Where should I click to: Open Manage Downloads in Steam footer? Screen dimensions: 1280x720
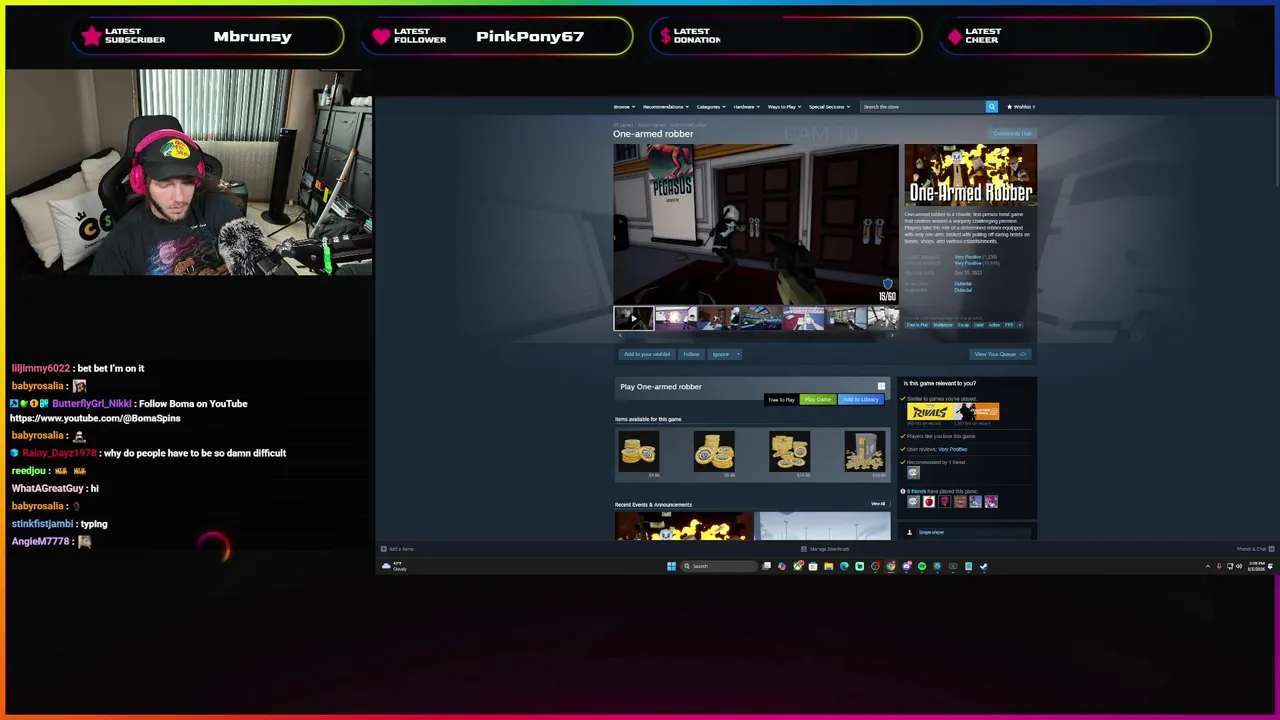pos(826,549)
